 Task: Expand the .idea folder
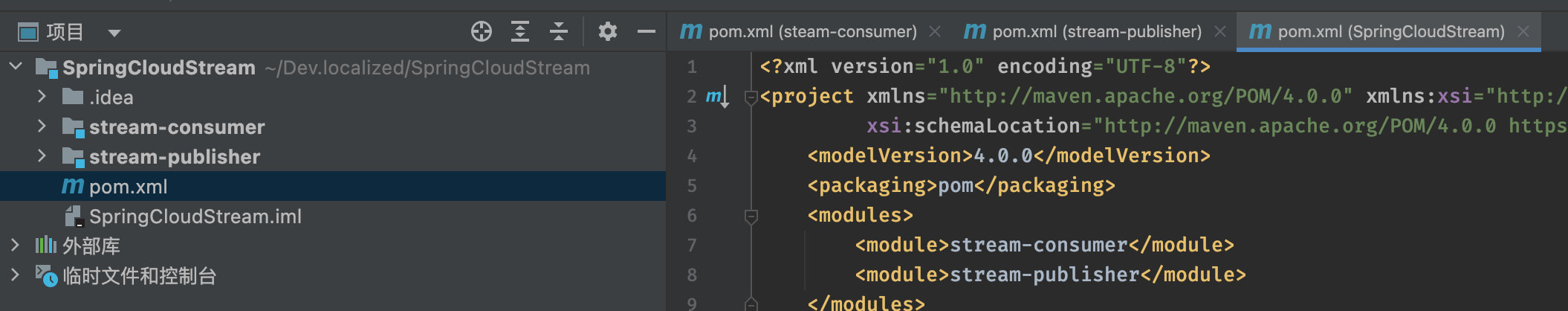tap(42, 97)
